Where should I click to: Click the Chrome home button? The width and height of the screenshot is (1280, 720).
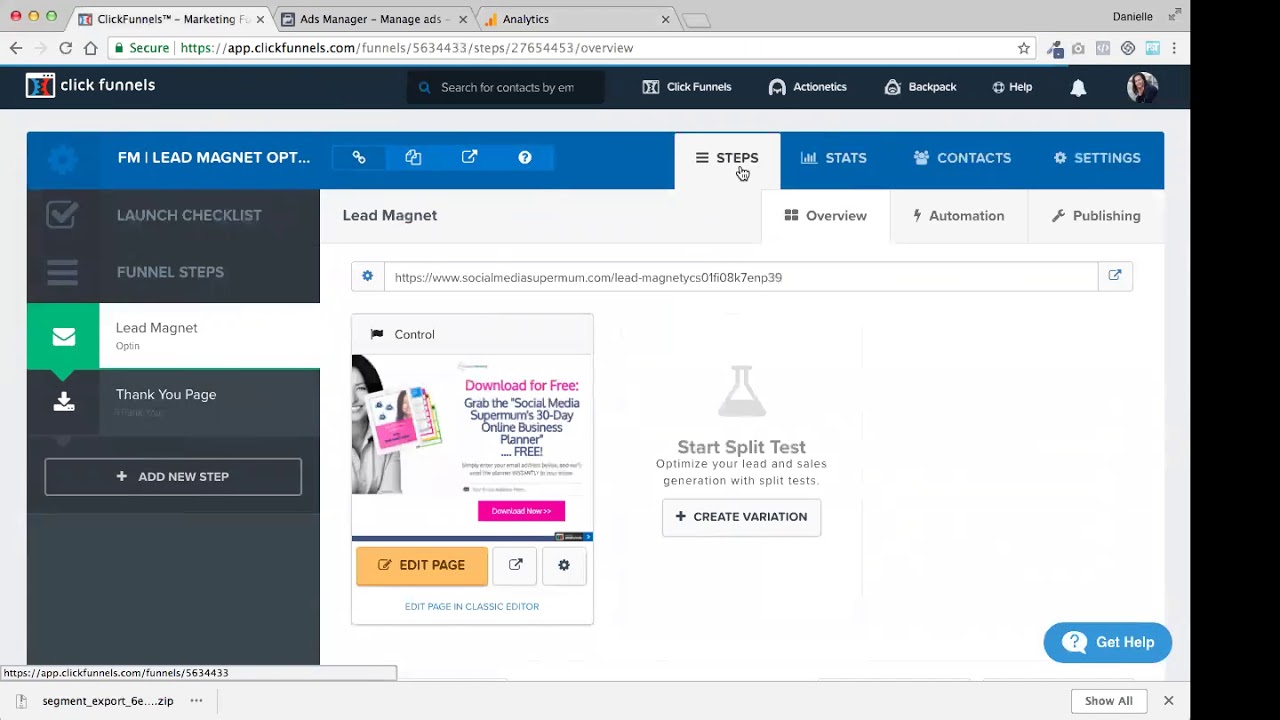pyautogui.click(x=91, y=48)
